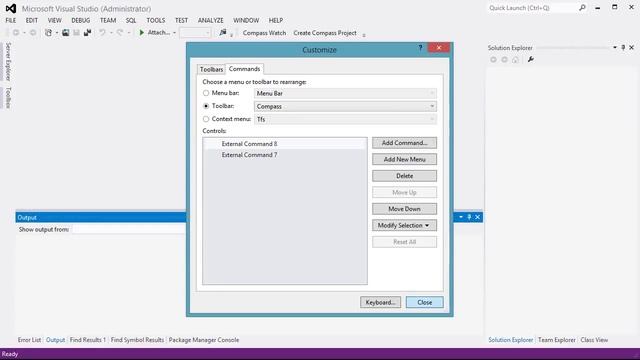Click the Move Down button

[x=404, y=209]
